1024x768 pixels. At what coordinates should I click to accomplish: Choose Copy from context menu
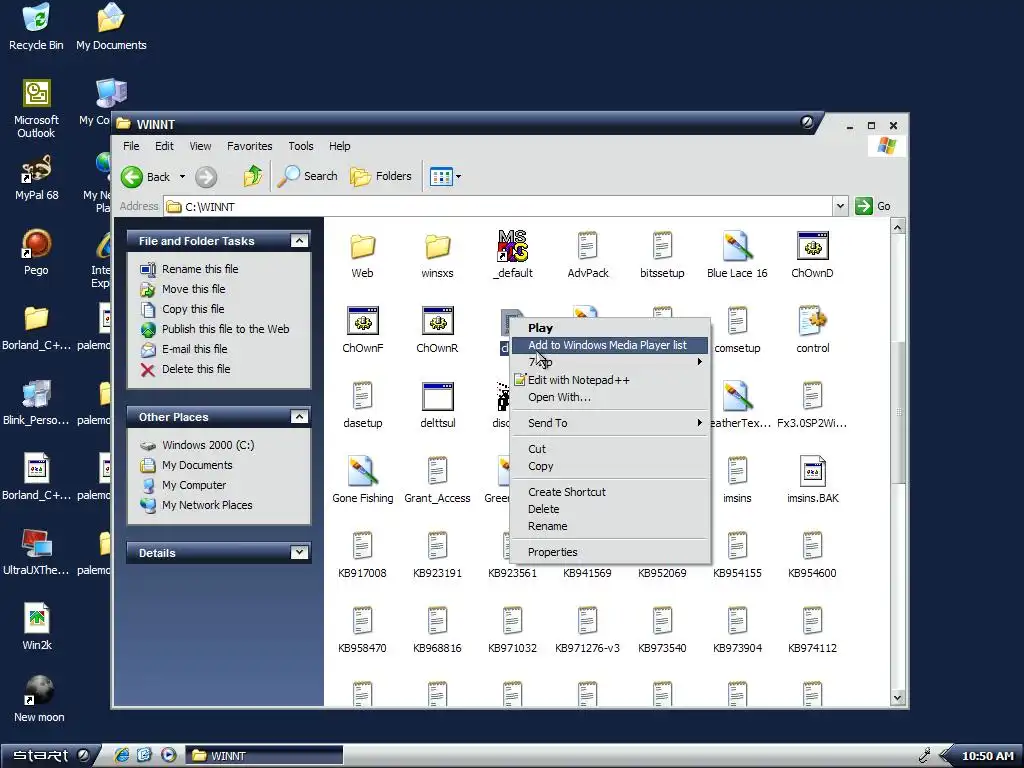tap(609, 466)
